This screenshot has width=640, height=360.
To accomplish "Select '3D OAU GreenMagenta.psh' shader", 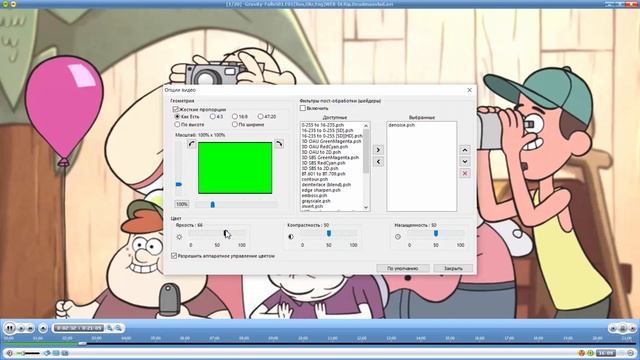I will point(331,141).
